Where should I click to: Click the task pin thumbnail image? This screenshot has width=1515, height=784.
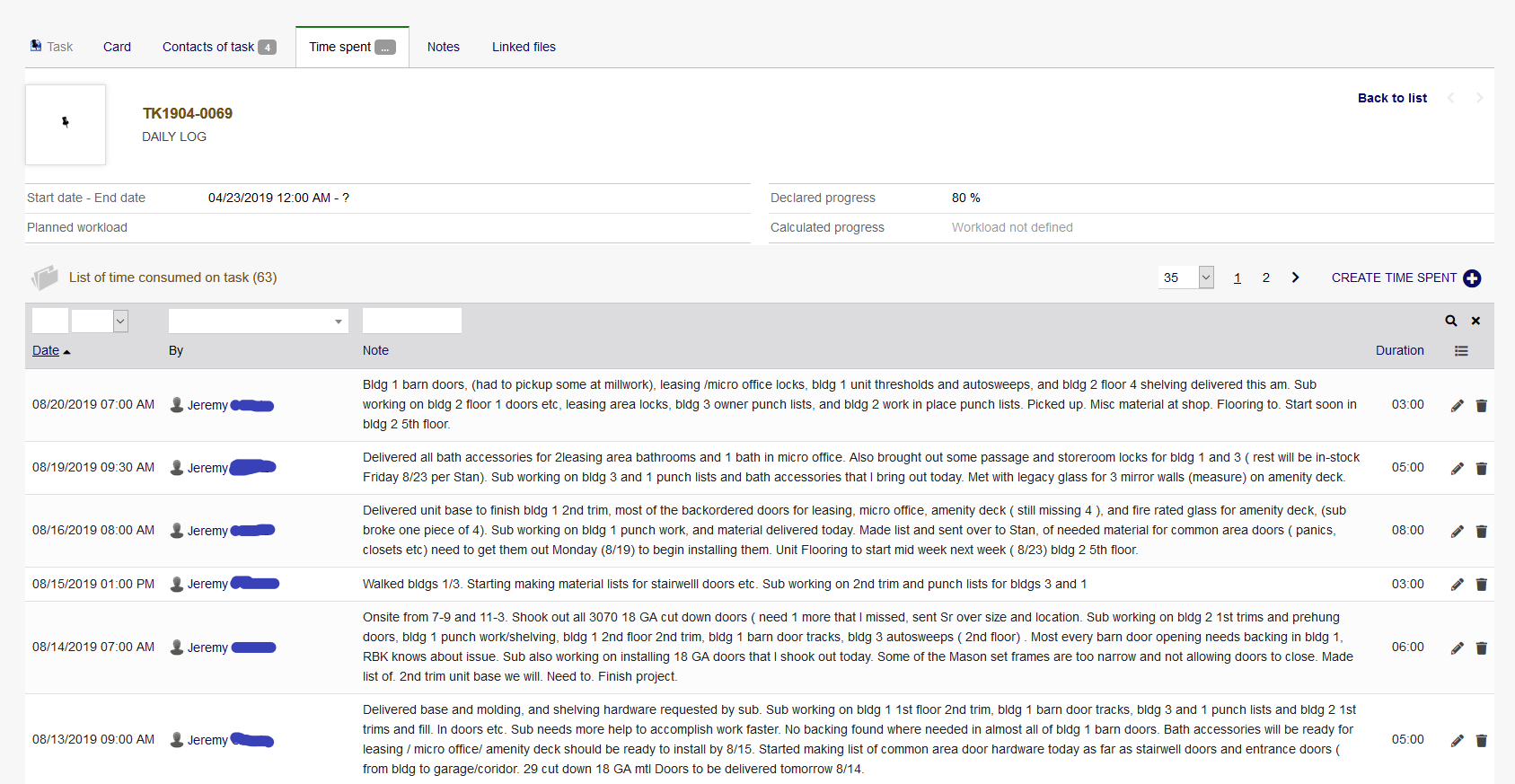66,125
